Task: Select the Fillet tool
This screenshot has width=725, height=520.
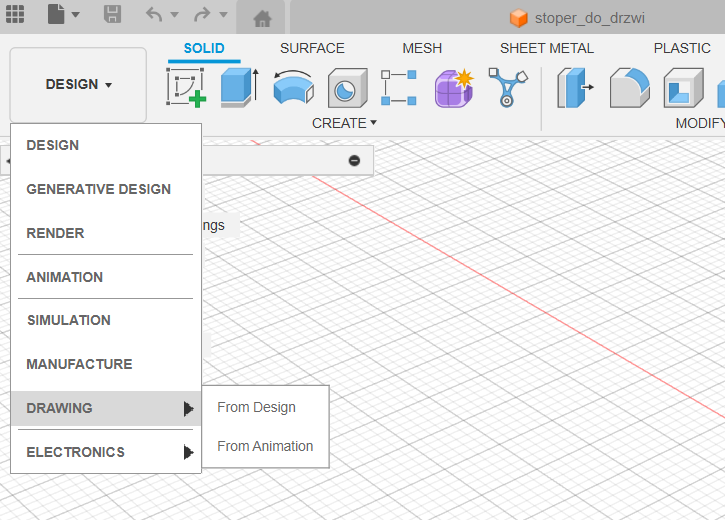Action: (630, 88)
